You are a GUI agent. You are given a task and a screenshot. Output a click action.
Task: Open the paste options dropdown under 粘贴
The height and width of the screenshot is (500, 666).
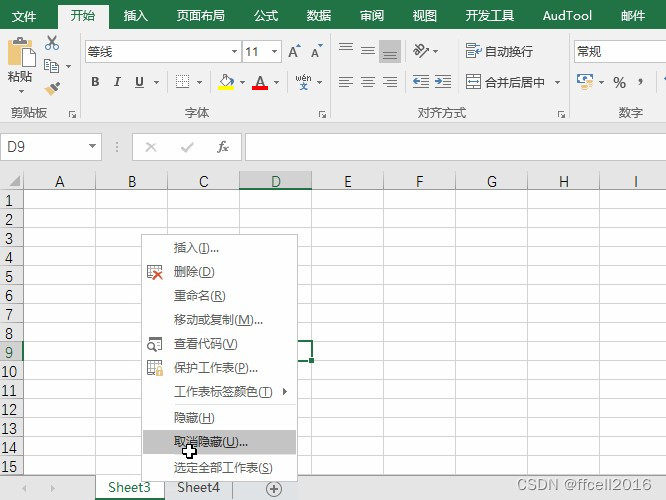[21, 91]
